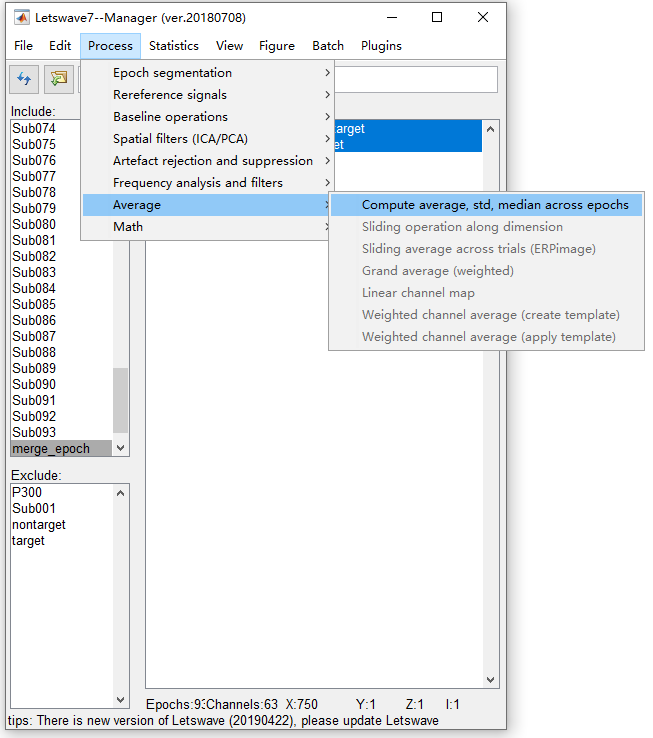Choose Grand average (weighted)
The height and width of the screenshot is (738, 653).
coord(486,271)
